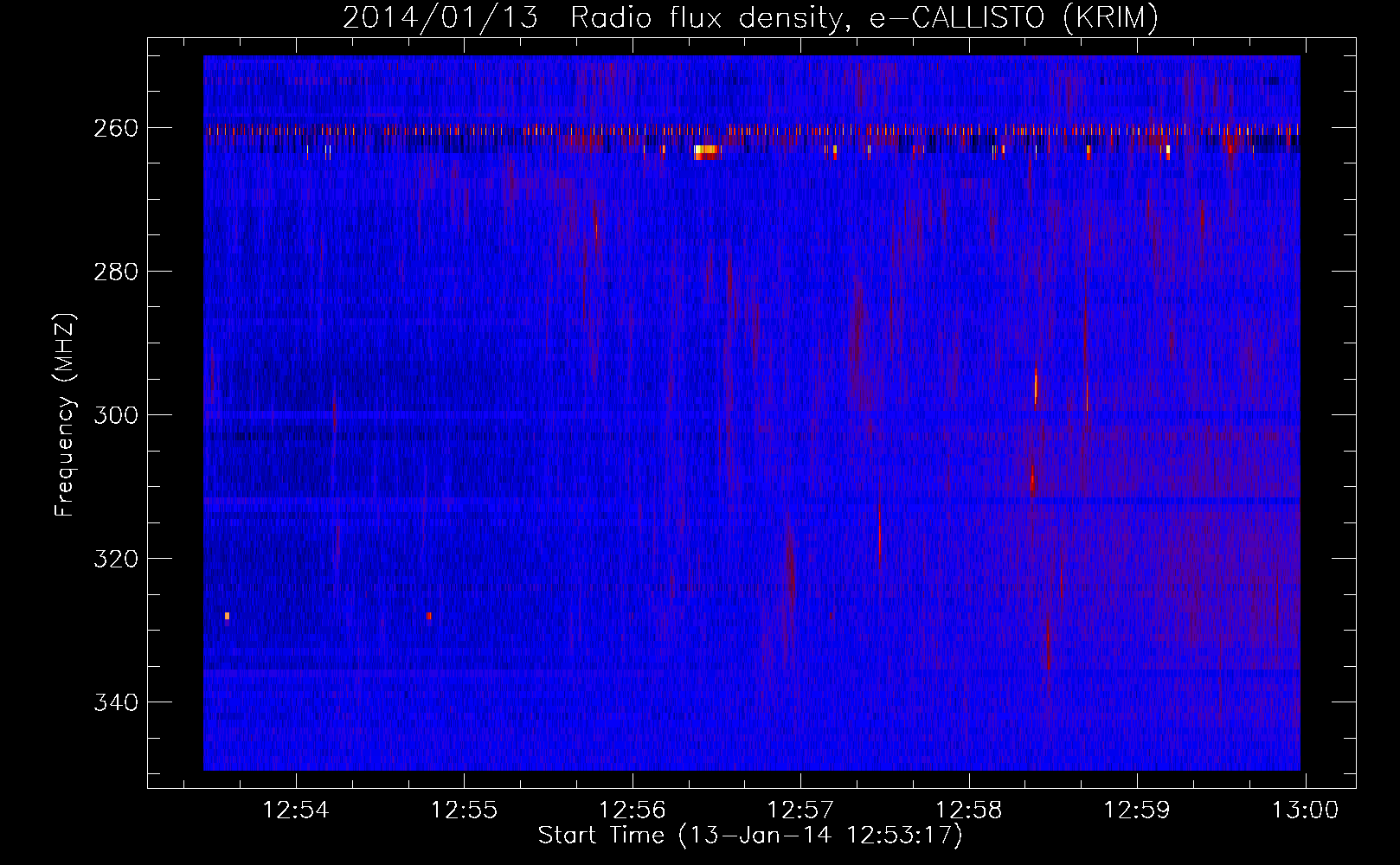The height and width of the screenshot is (865, 1400).
Task: Click the bright yellow streak near 12:58:23 at 296 MHz
Action: click(1036, 386)
